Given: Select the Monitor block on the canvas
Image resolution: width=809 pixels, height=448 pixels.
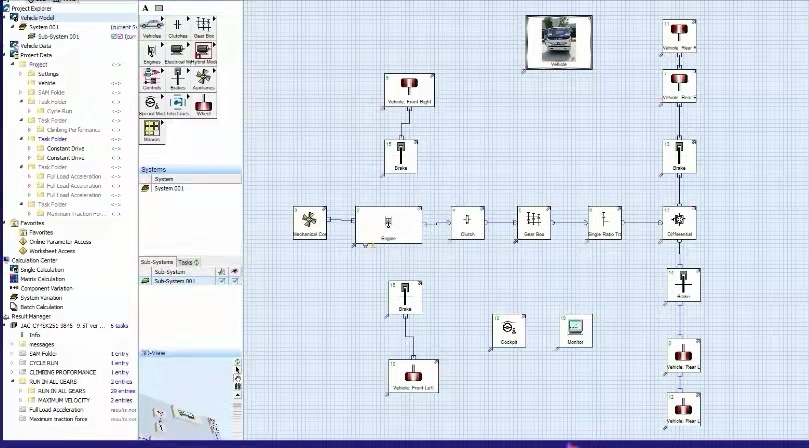Looking at the screenshot, I should coord(575,330).
